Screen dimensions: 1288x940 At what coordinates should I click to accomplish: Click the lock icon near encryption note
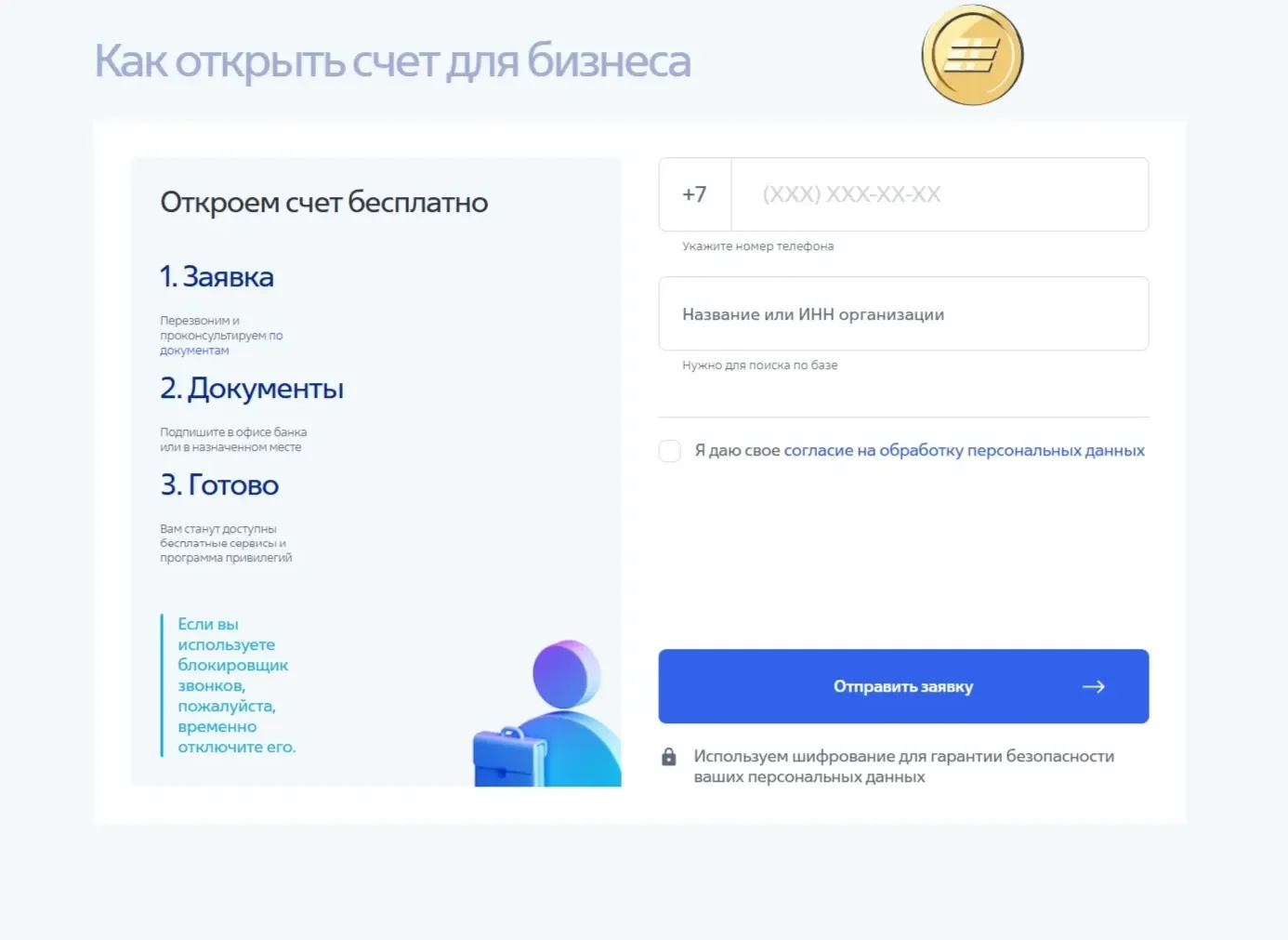tap(668, 757)
